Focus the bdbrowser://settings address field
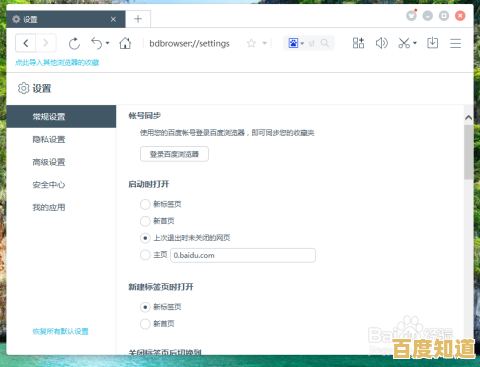The height and width of the screenshot is (367, 480). [x=189, y=43]
